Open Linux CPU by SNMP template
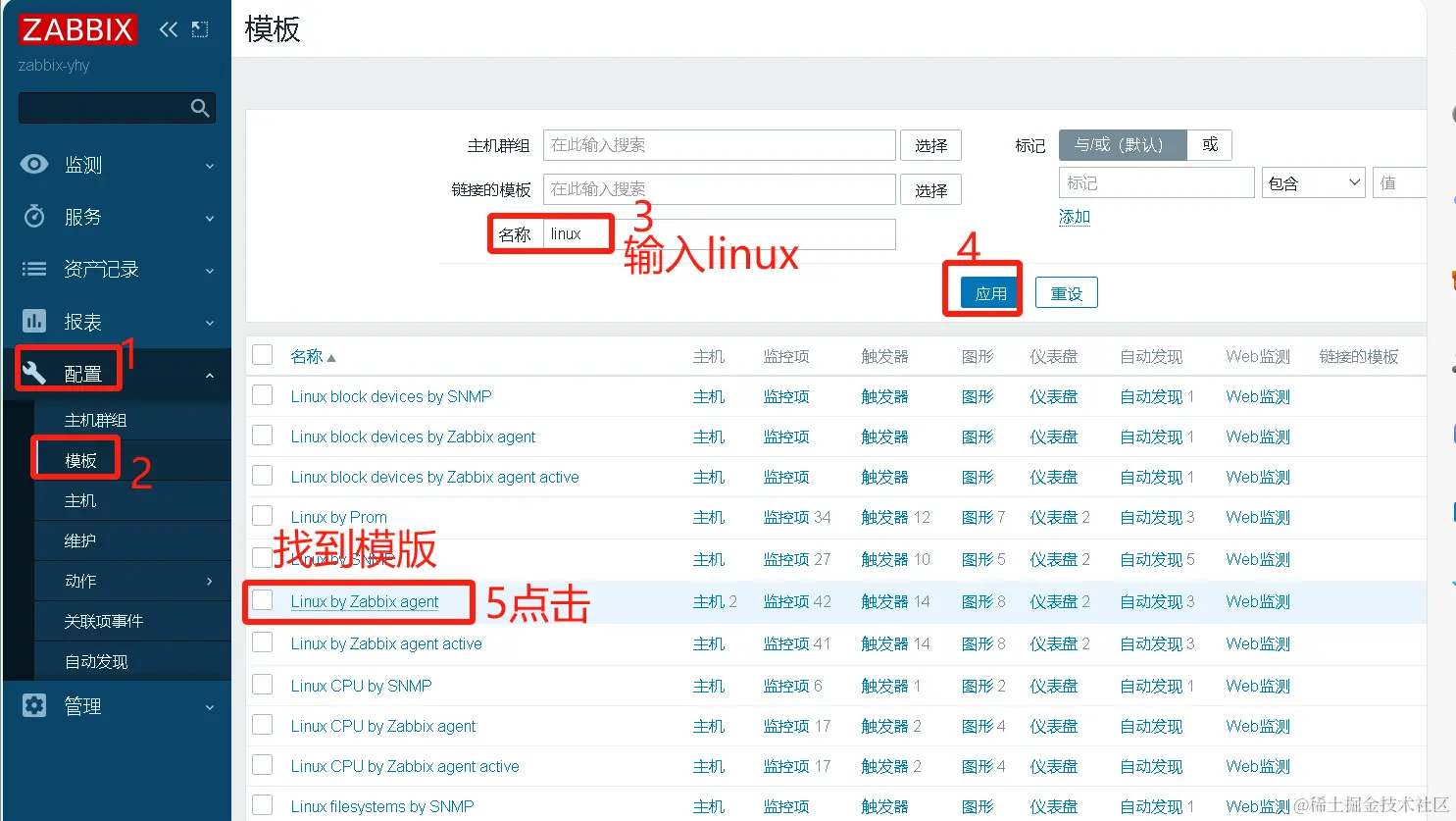The width and height of the screenshot is (1456, 821). [361, 686]
